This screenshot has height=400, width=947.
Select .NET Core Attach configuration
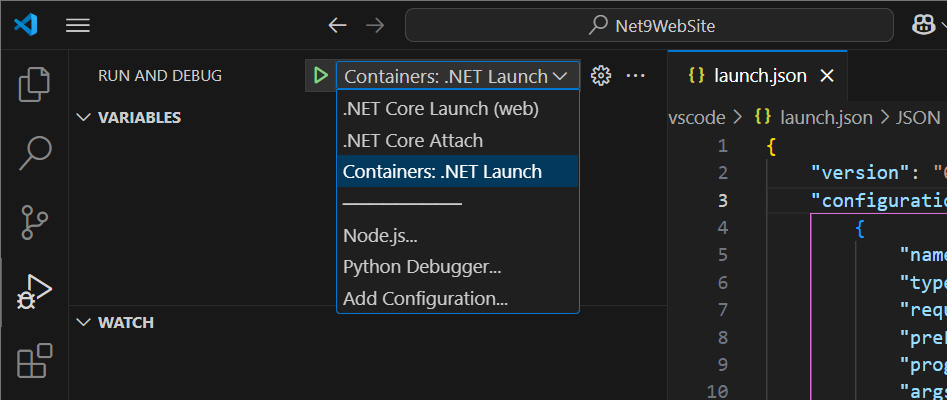(412, 140)
